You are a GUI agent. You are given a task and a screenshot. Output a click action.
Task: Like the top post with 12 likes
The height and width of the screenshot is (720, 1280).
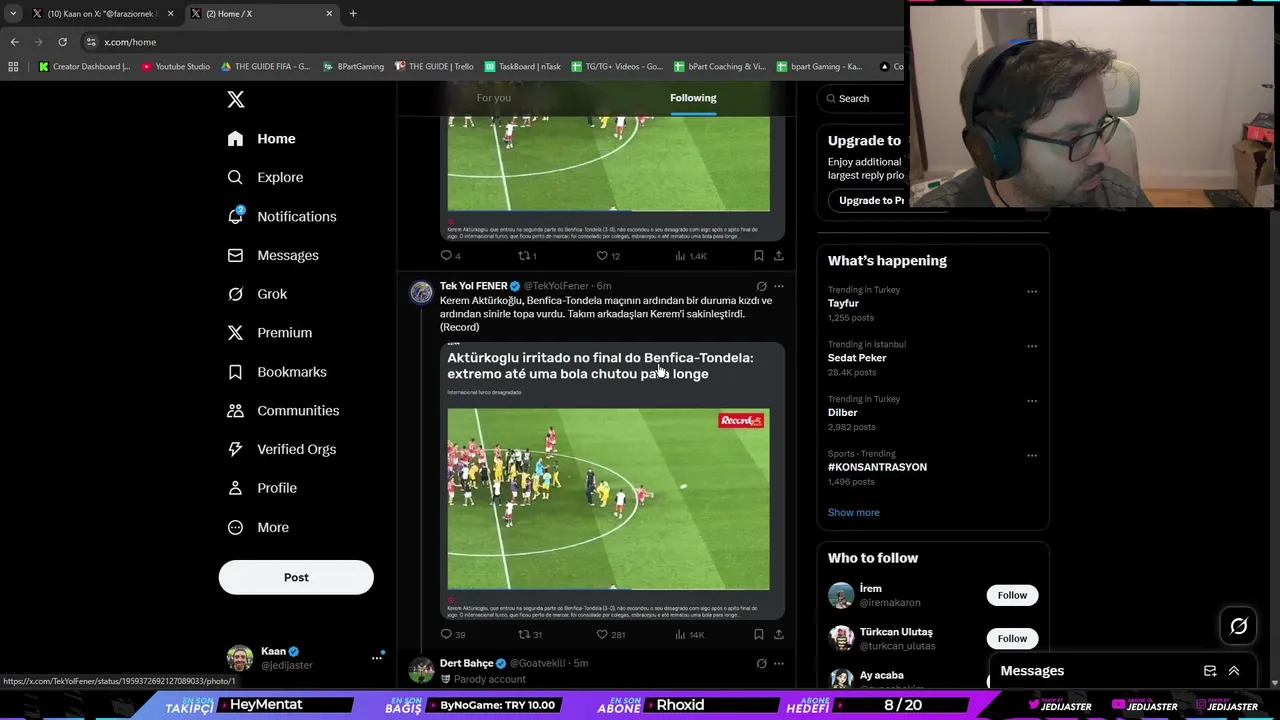pyautogui.click(x=608, y=256)
